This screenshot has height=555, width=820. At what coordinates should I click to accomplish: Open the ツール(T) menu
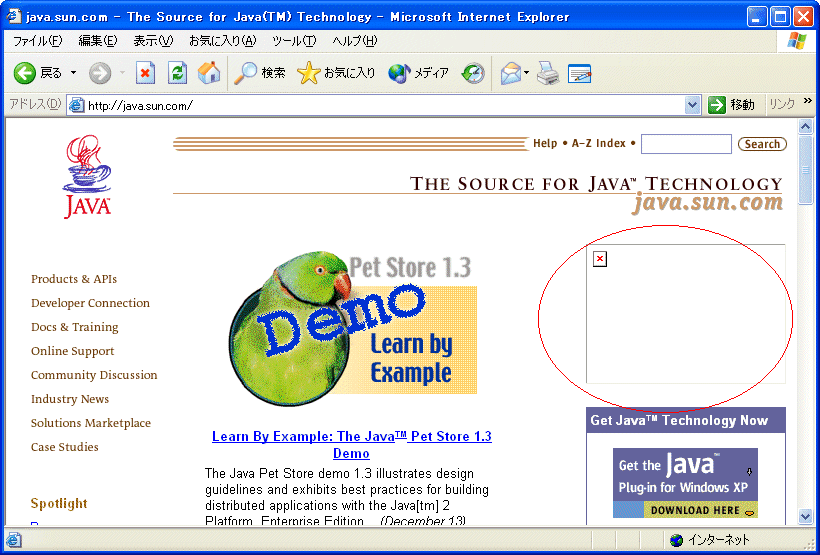coord(294,41)
